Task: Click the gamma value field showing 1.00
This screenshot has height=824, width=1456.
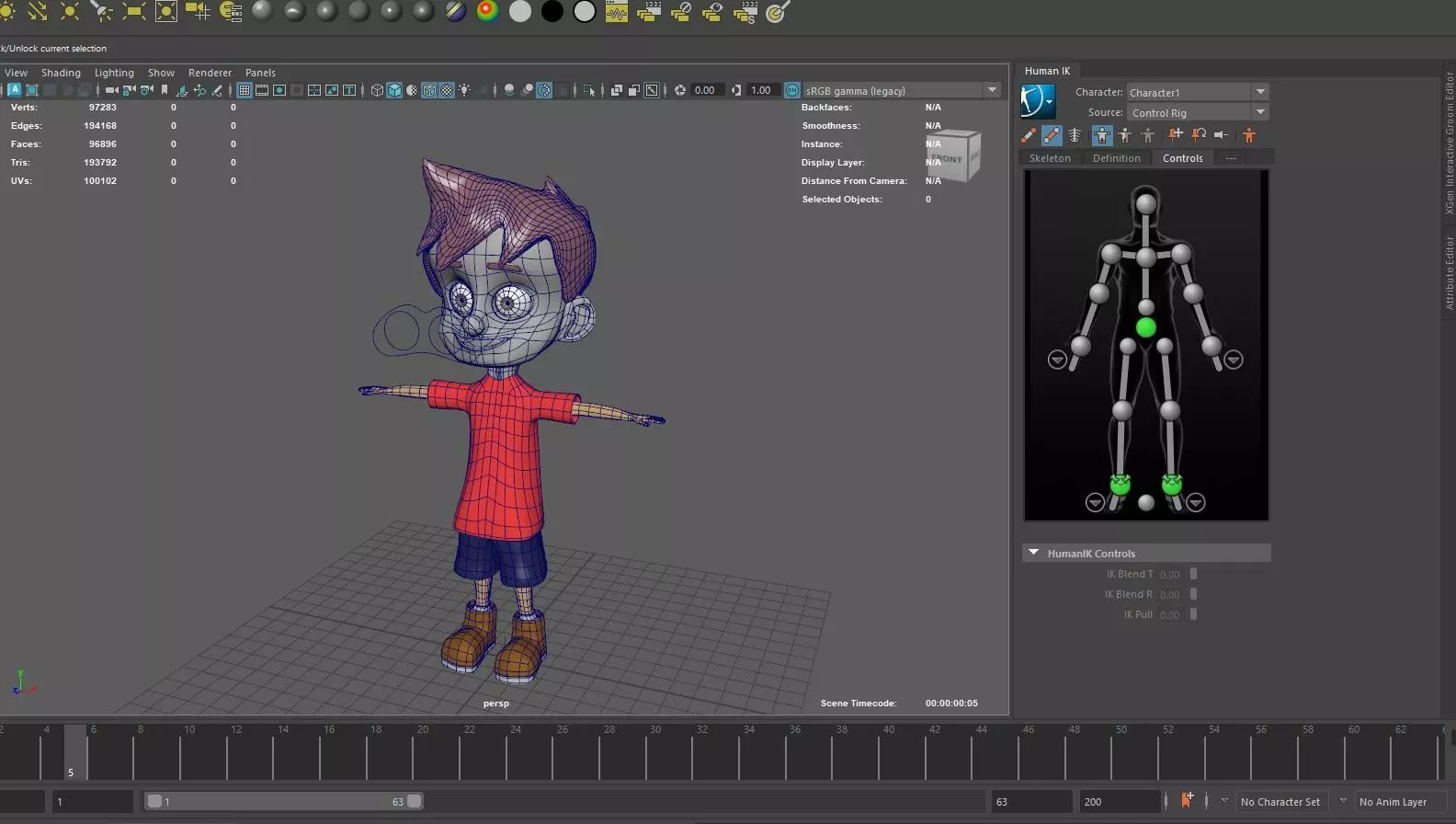Action: [761, 90]
